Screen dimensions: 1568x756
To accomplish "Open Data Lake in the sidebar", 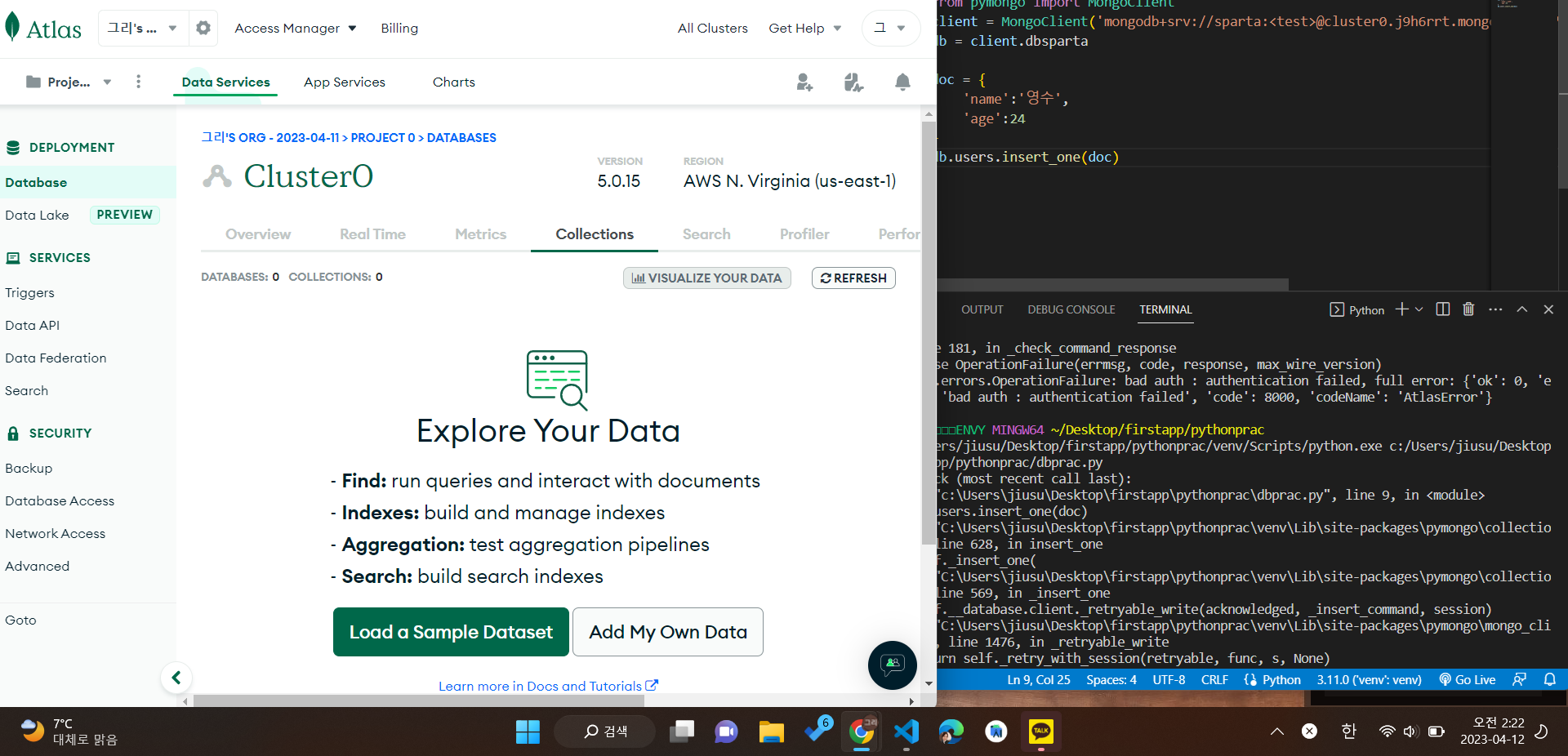I will (37, 216).
